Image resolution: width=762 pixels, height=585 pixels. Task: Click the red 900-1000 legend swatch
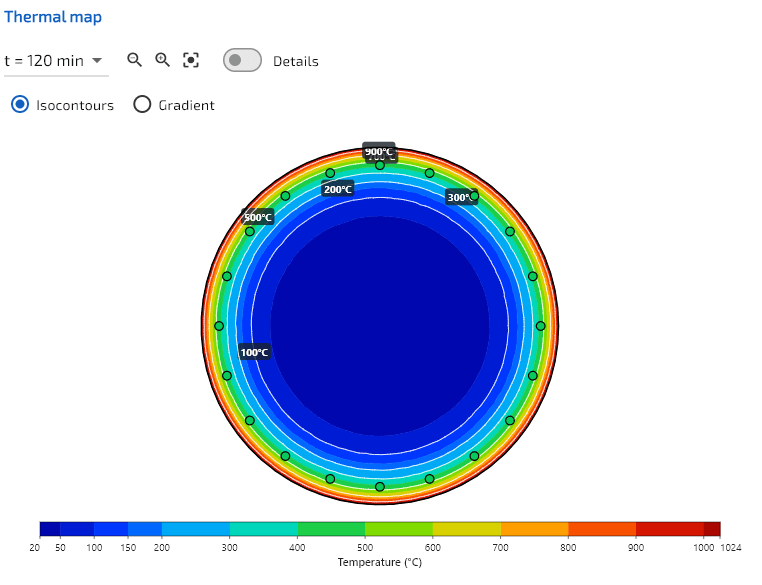670,529
